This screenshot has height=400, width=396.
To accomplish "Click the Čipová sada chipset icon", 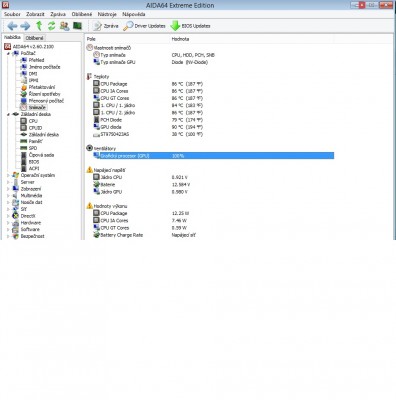I will click(24, 155).
